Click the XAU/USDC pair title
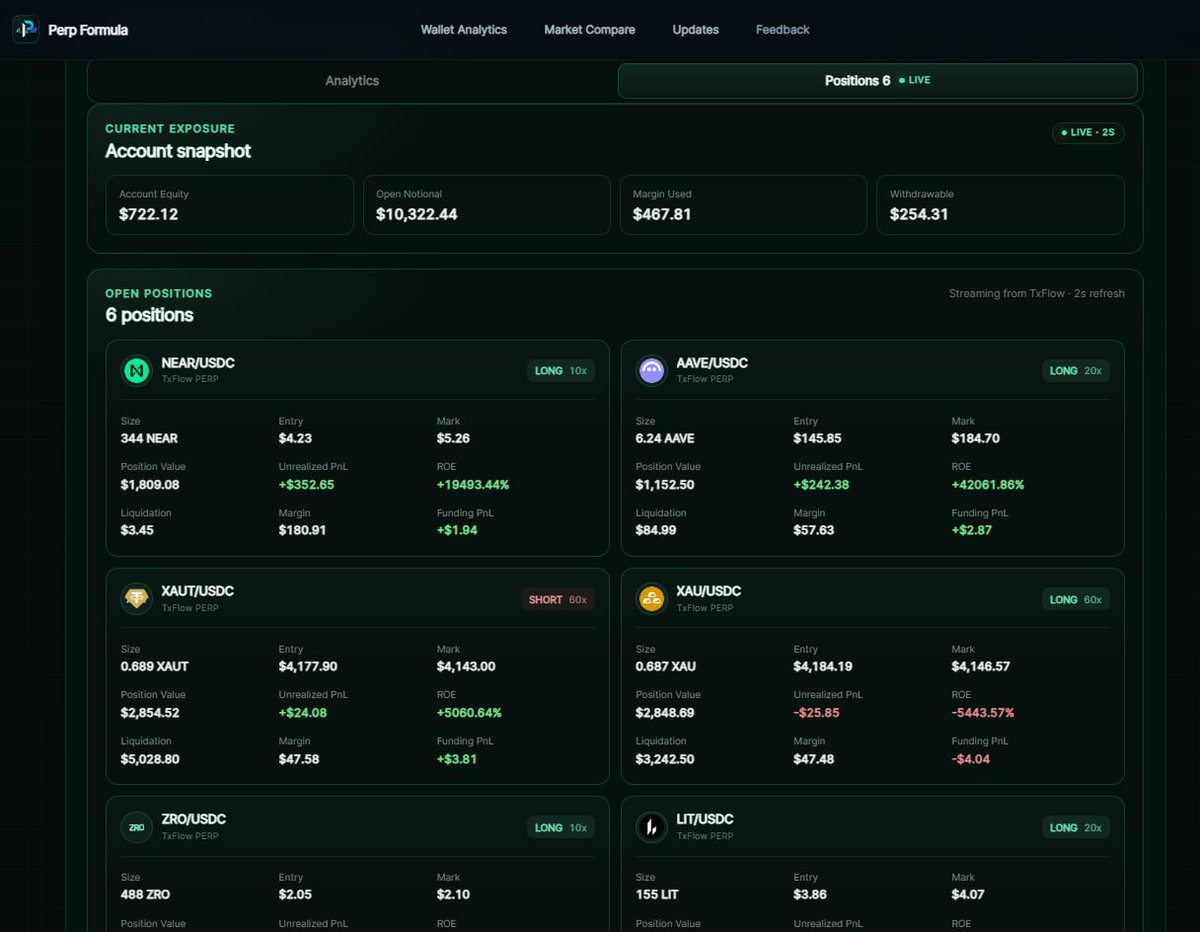Screen dimensions: 1200x932 click(709, 591)
